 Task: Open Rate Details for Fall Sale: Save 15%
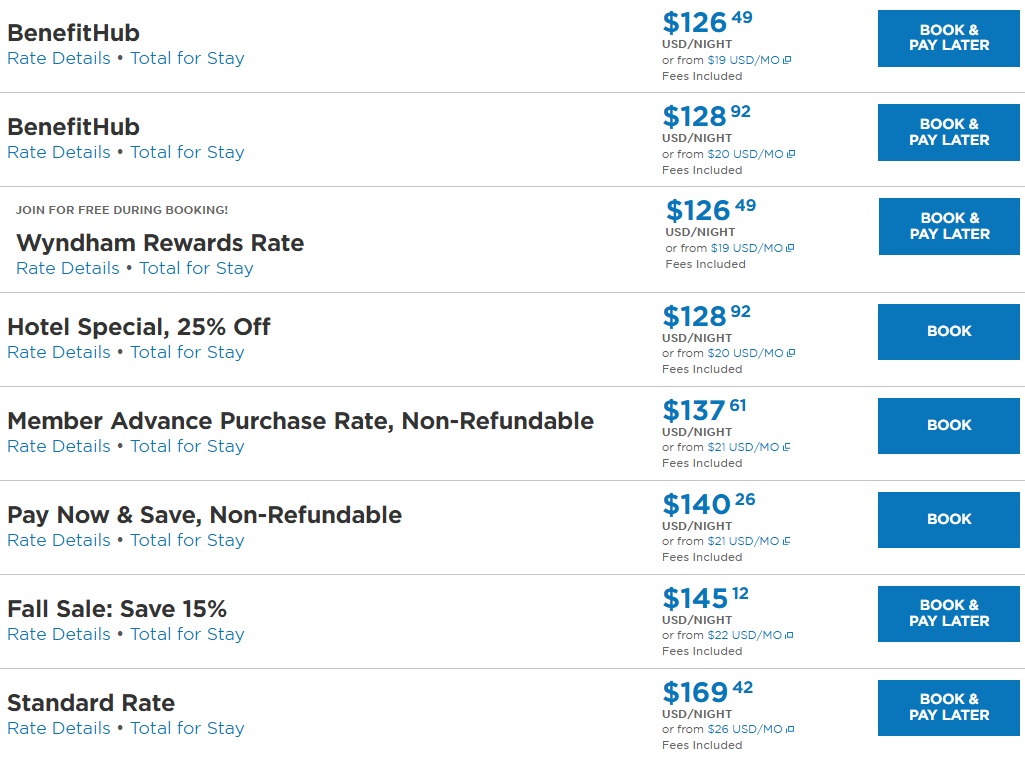click(x=59, y=634)
